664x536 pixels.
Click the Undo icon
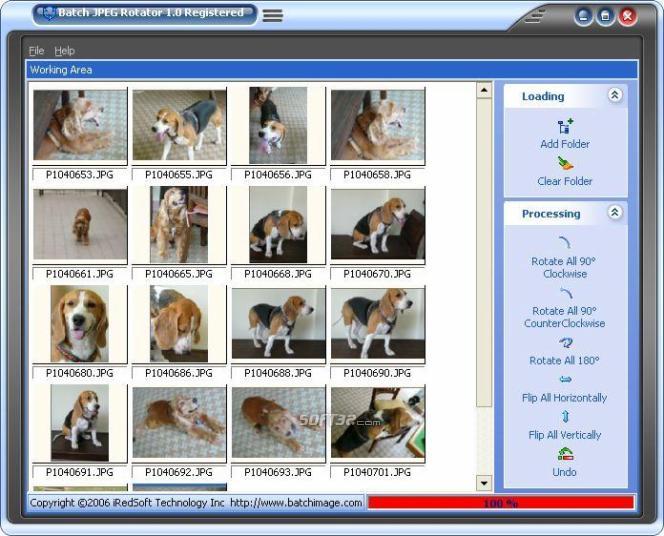click(x=565, y=454)
